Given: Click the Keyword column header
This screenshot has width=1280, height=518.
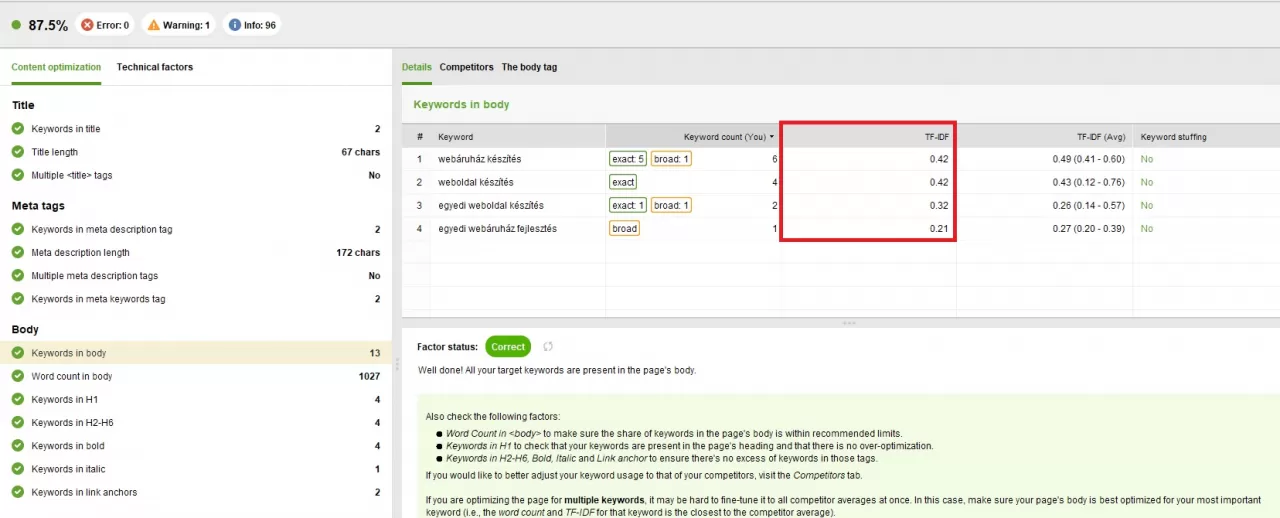Looking at the screenshot, I should point(517,137).
